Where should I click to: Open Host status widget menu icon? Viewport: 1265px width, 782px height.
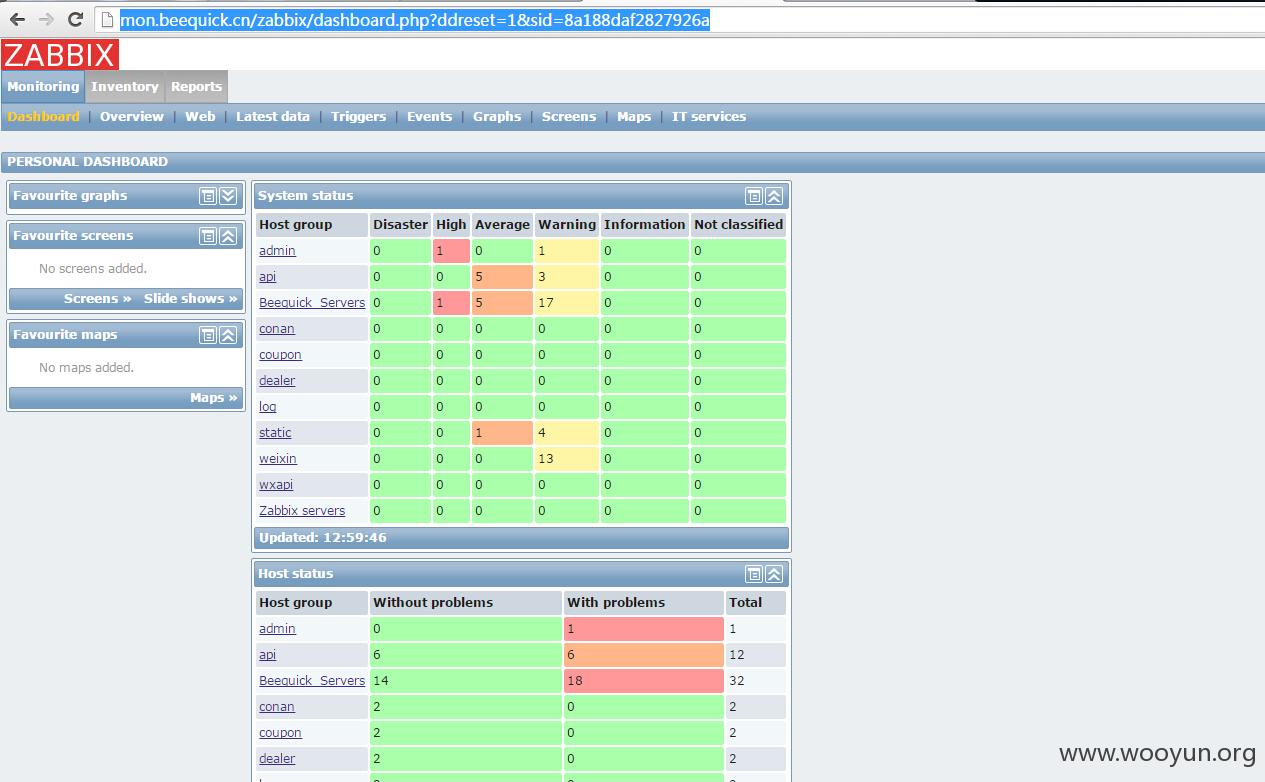(754, 574)
